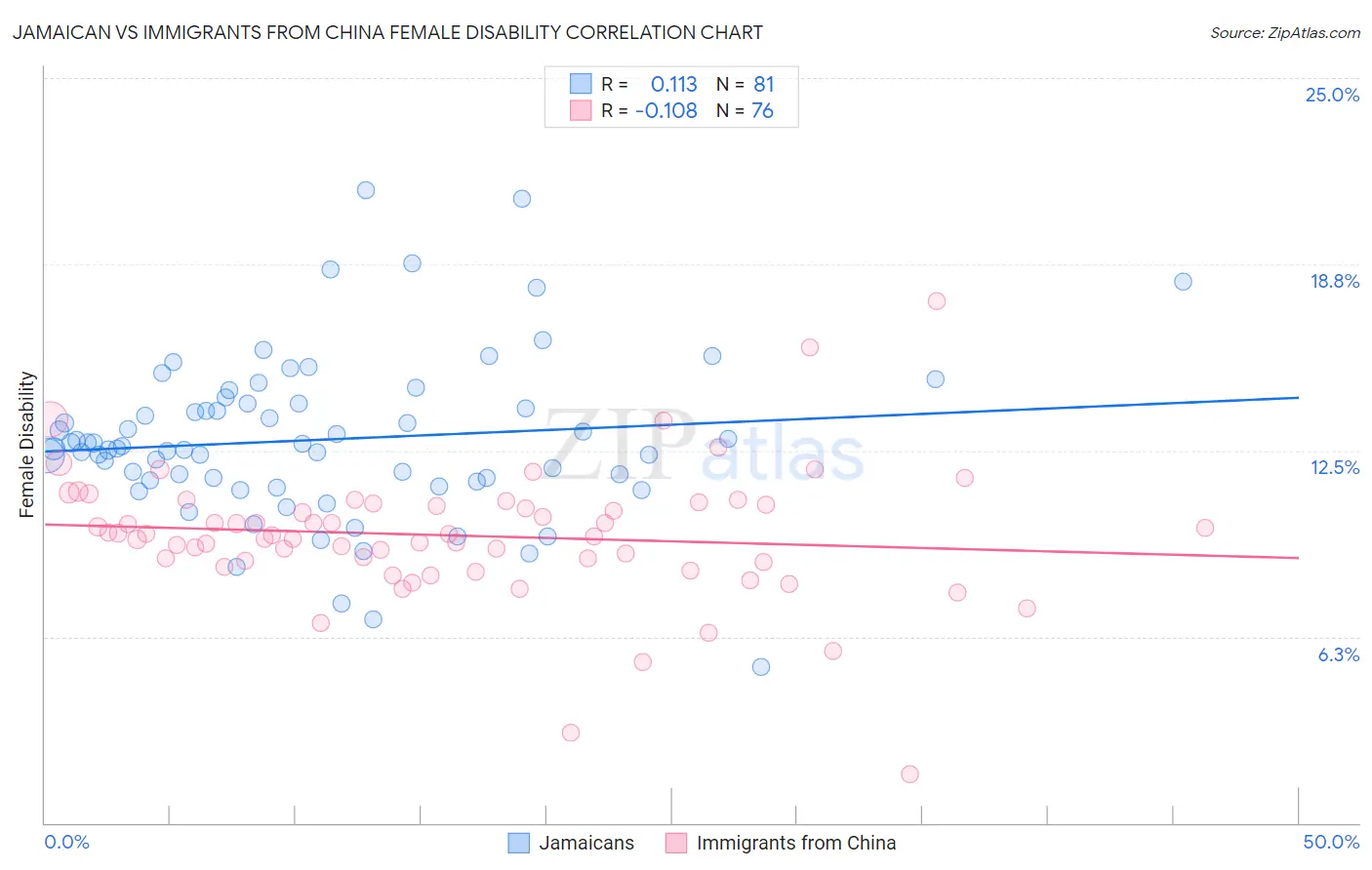Select the 18.8% y-axis label
This screenshot has height=870, width=1372.
point(1334,281)
